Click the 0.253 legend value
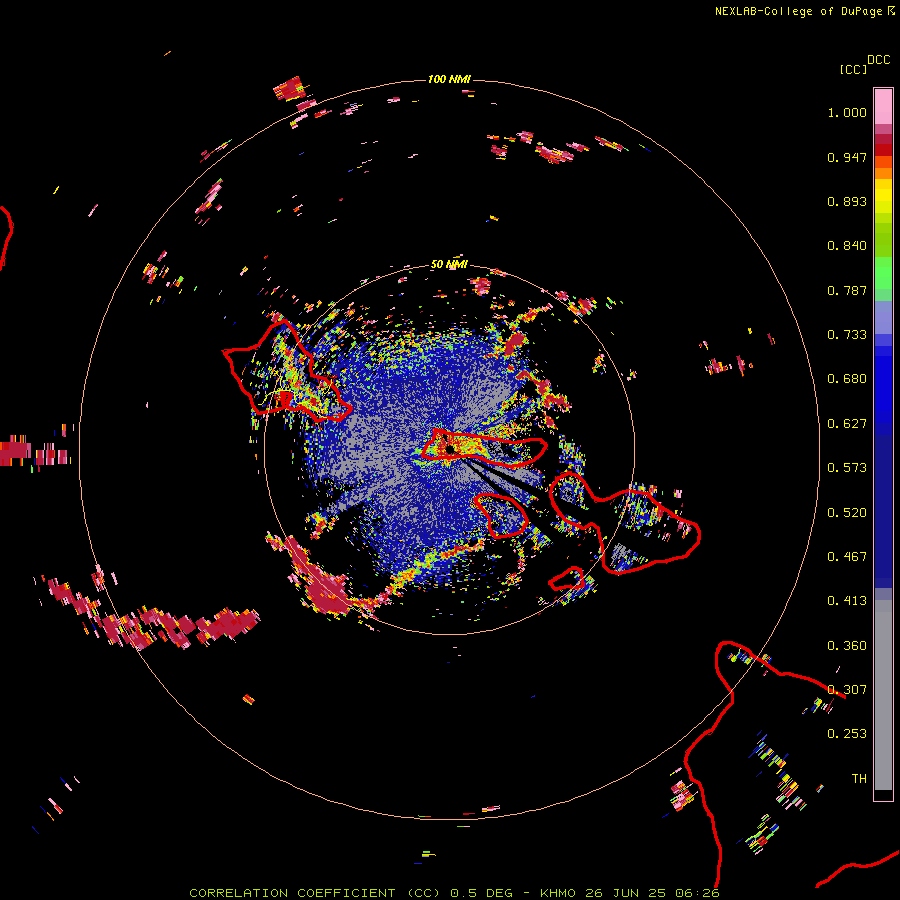The image size is (900, 900). pyautogui.click(x=847, y=734)
